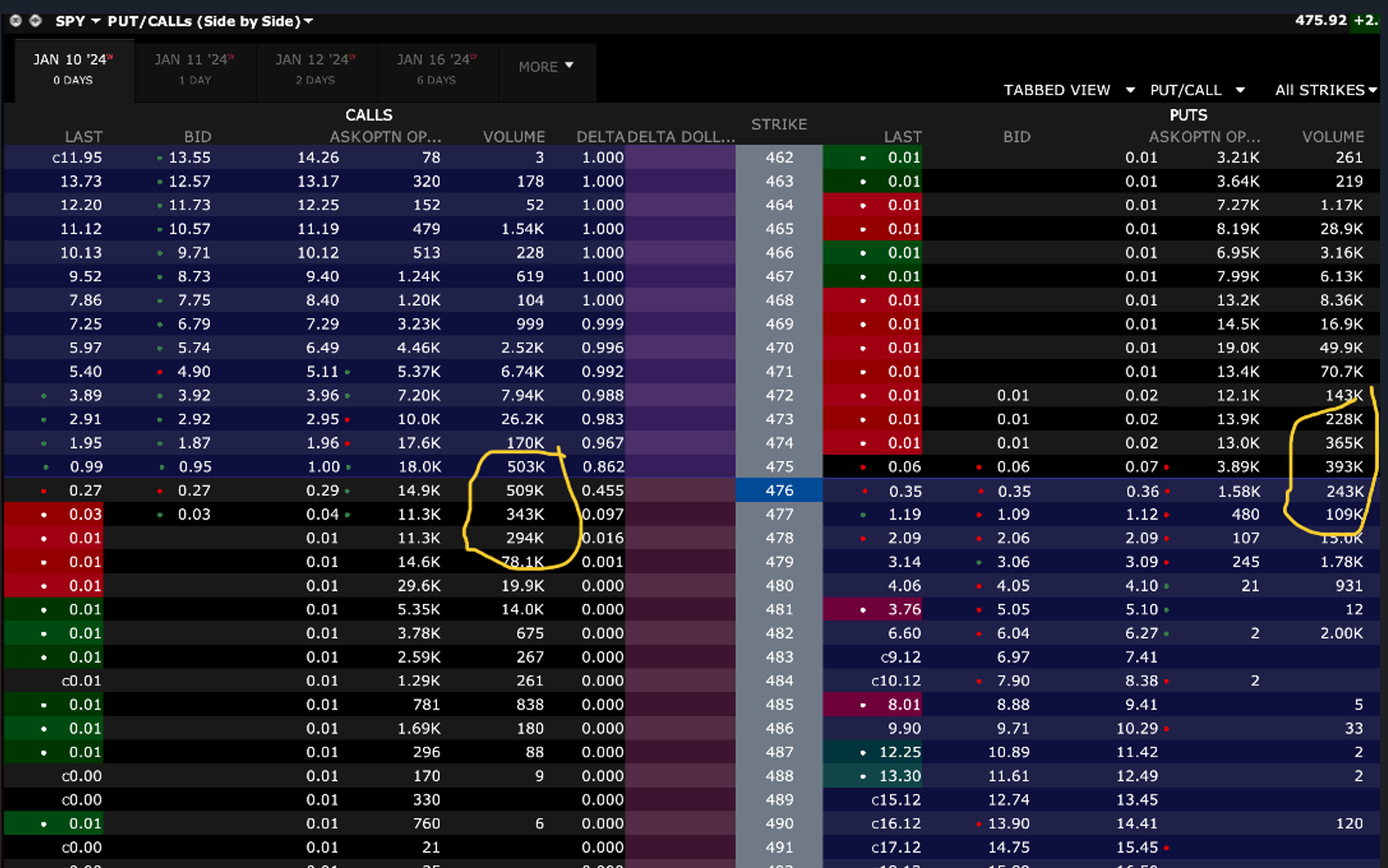Choose the JAN 16 '24 expiration tab
The image size is (1388, 868).
(437, 69)
